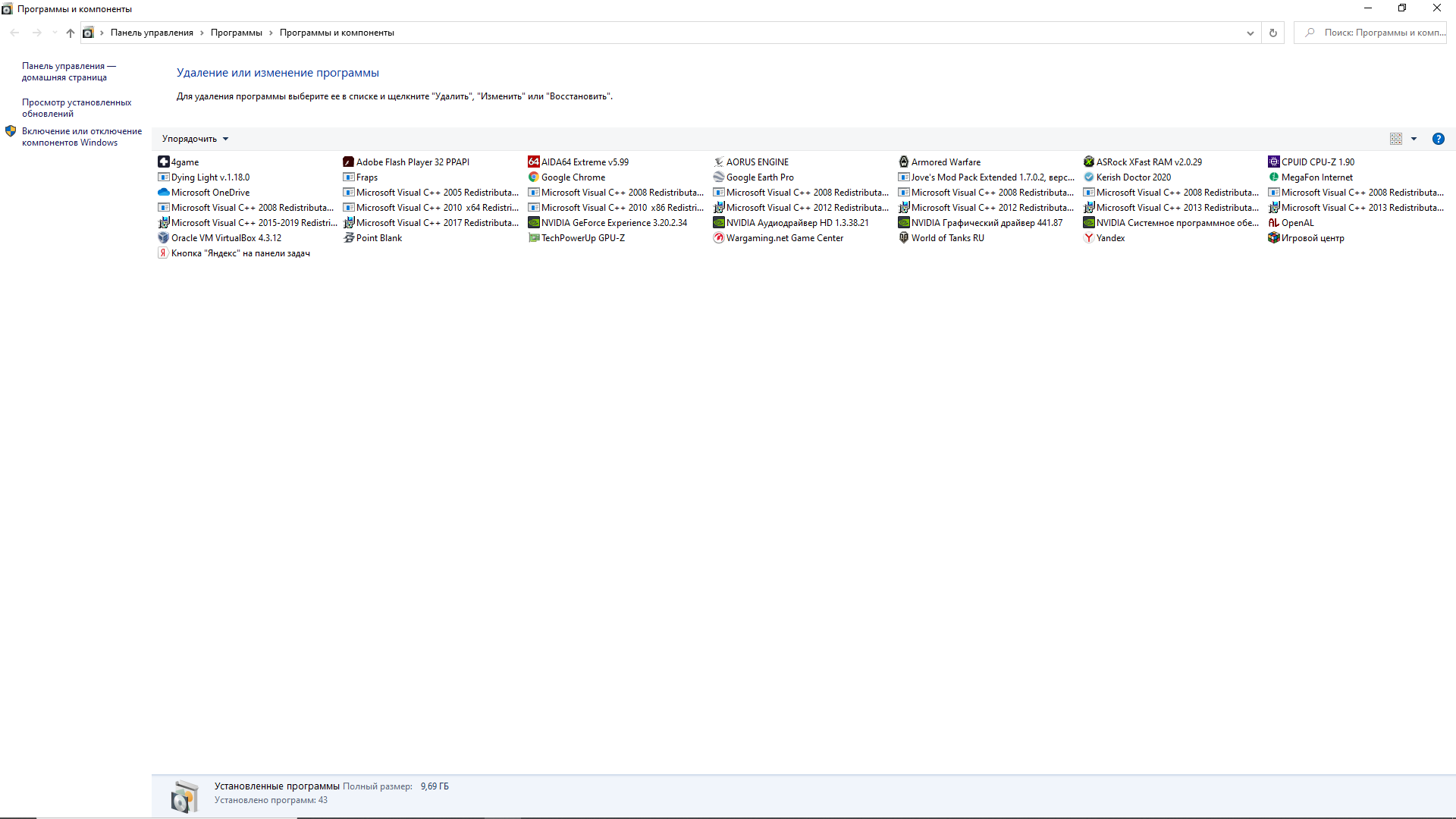
Task: Select the Armored Warfare icon
Action: tap(903, 162)
